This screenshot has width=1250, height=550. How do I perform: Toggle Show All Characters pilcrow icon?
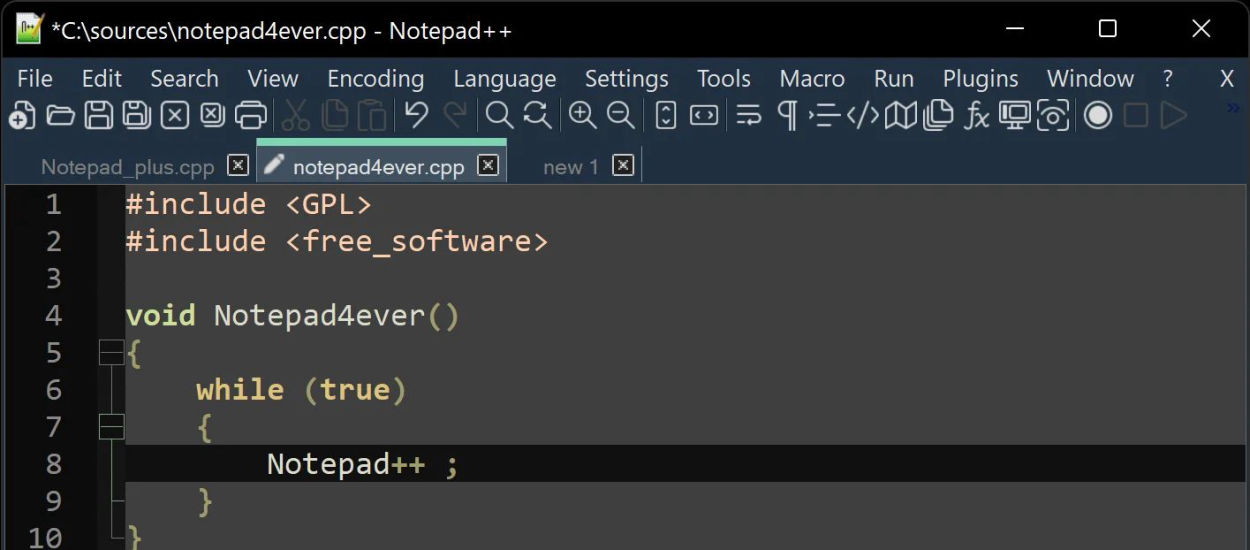(787, 116)
